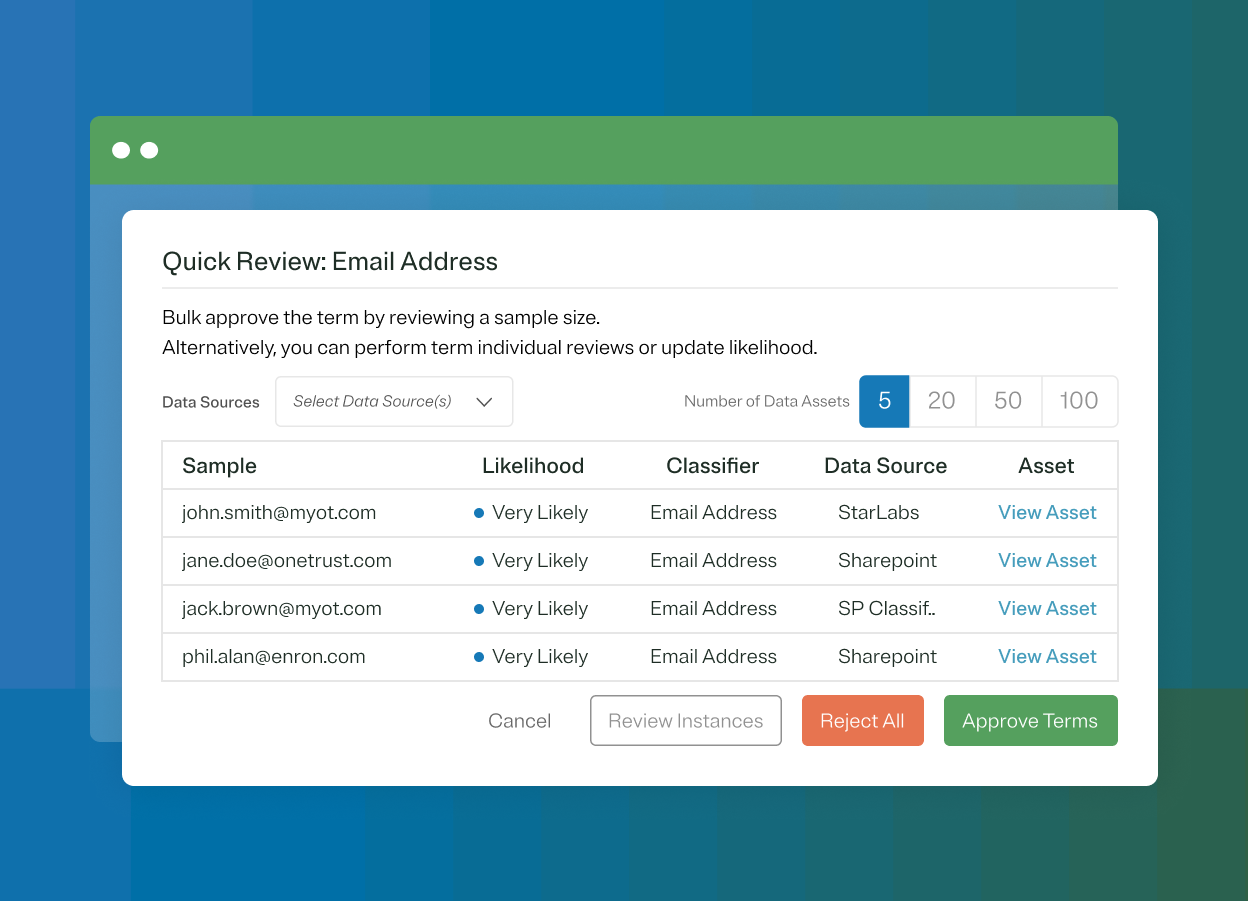Cancel the Quick Review dialog
Screen dimensions: 1248x901
pyautogui.click(x=519, y=720)
